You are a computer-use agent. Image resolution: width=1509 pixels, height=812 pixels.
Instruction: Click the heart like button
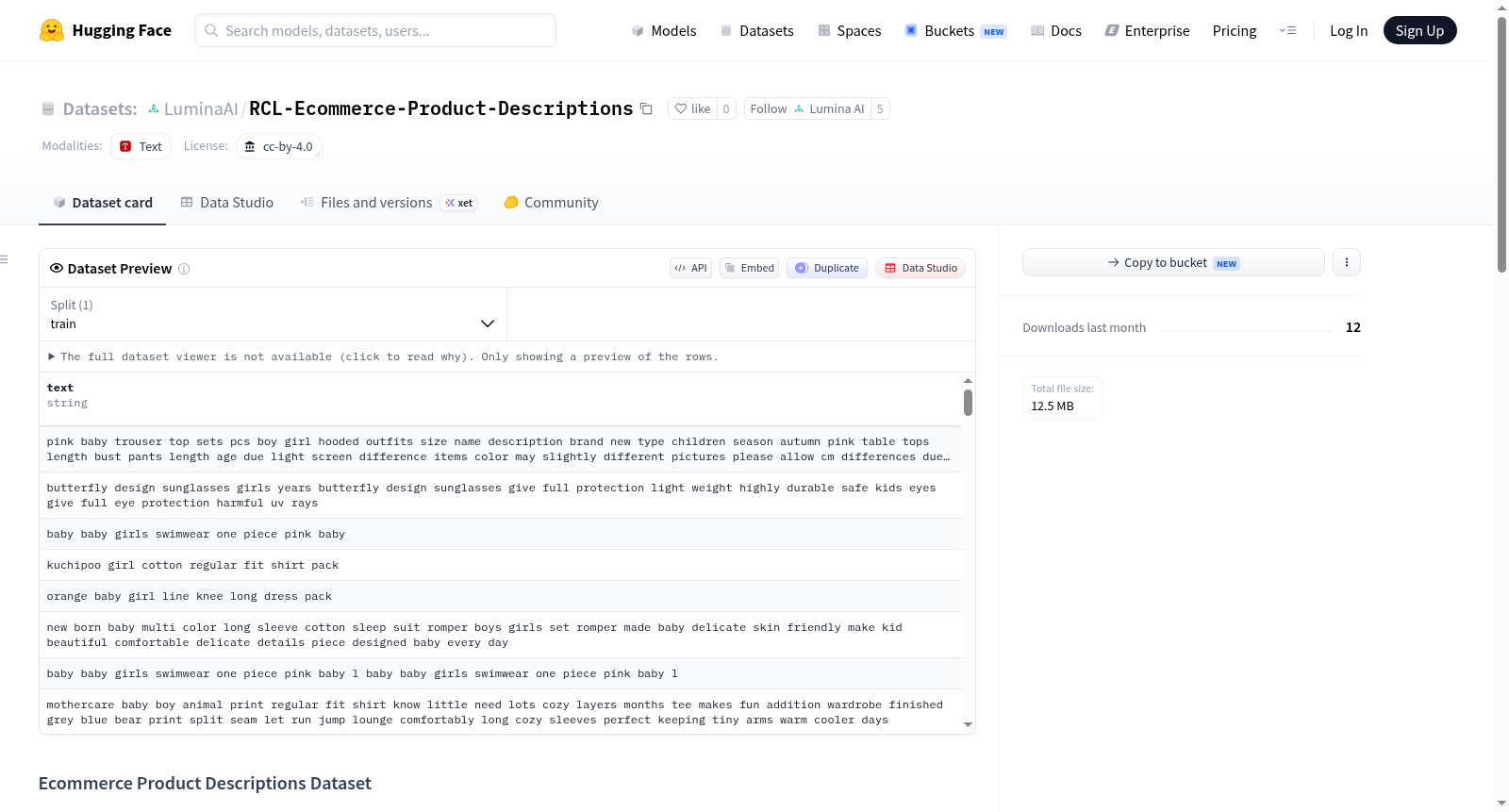(x=692, y=108)
